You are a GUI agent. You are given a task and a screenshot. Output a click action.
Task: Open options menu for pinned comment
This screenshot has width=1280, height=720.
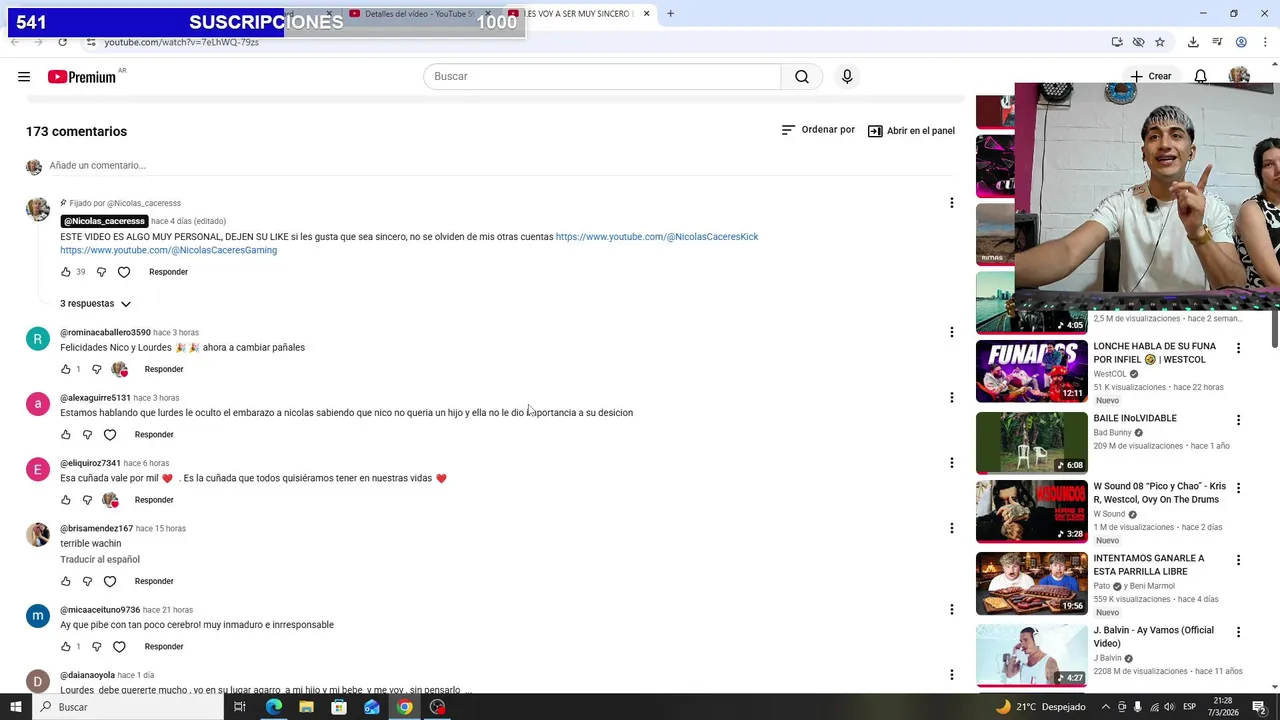click(951, 203)
